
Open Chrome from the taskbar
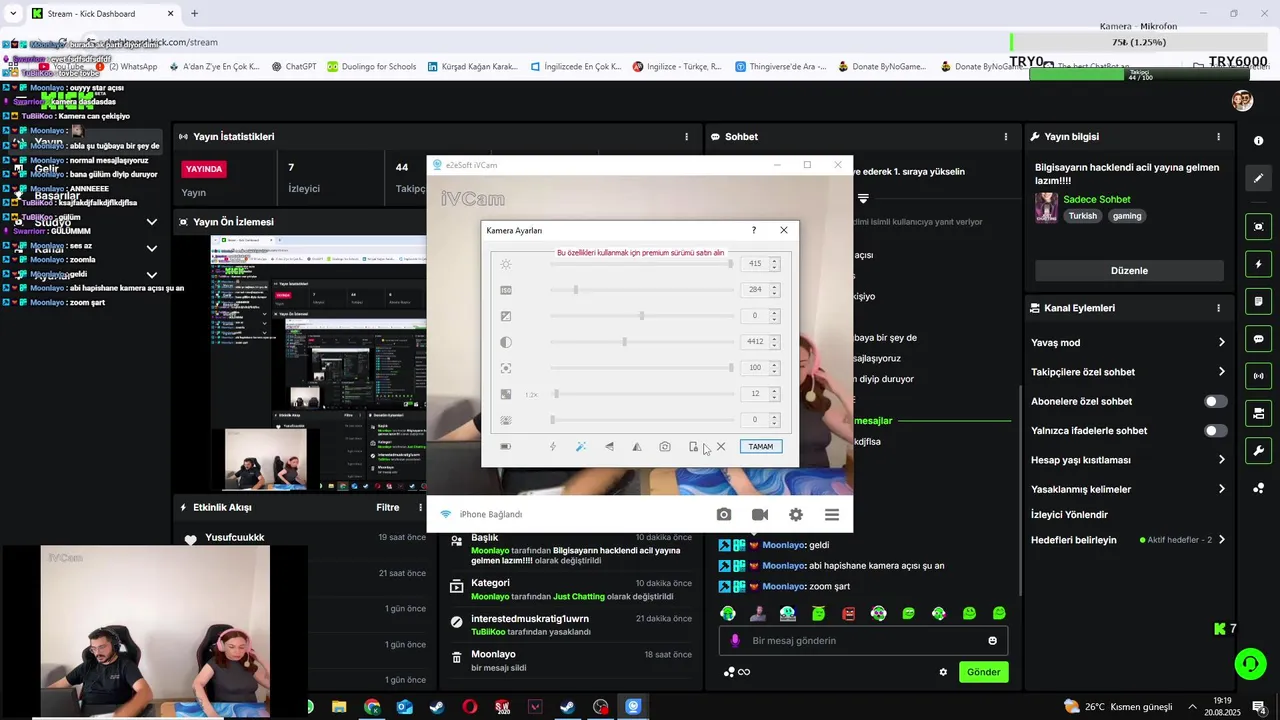pyautogui.click(x=372, y=707)
